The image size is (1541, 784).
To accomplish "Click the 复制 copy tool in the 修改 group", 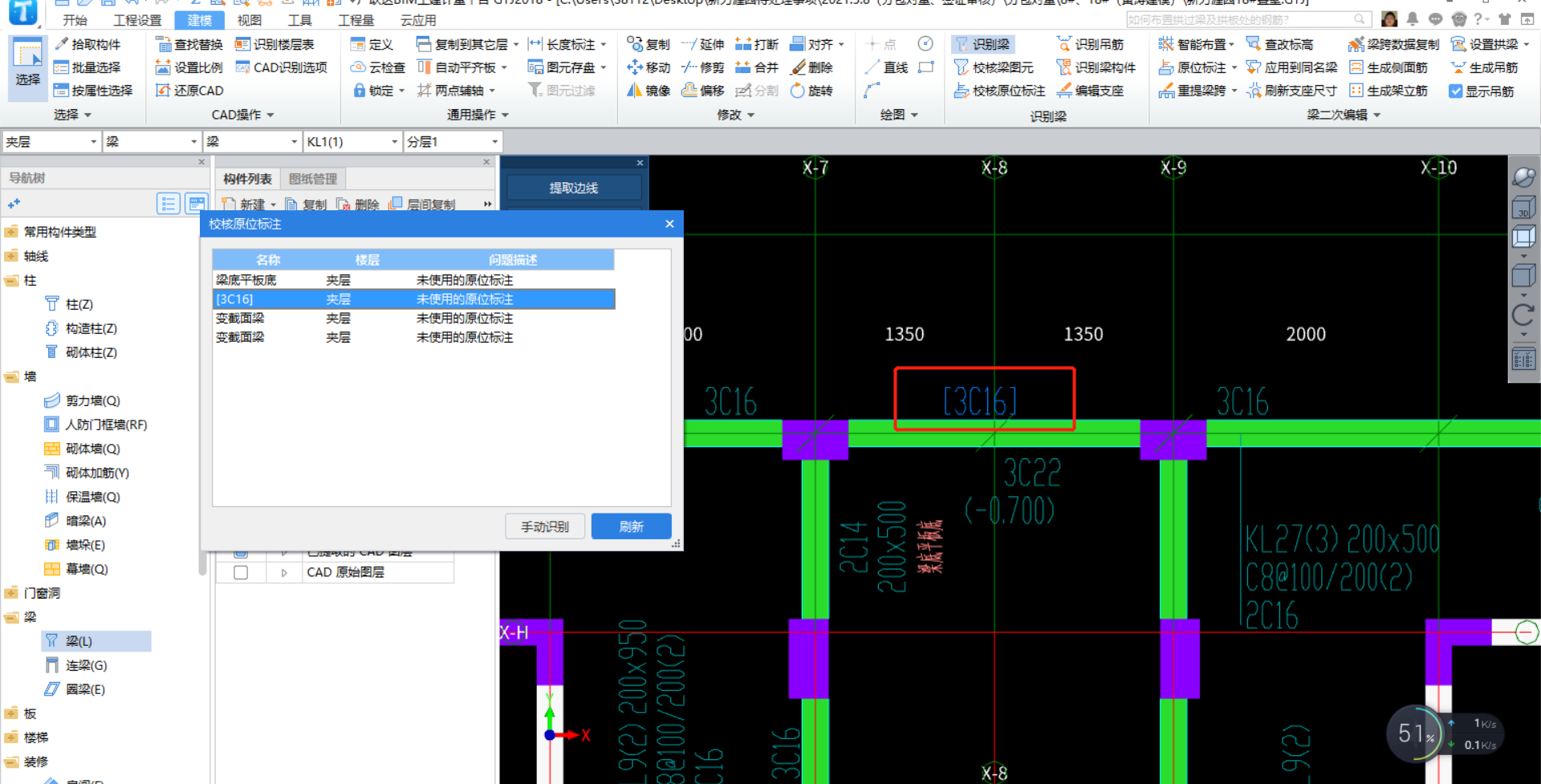I will click(x=648, y=44).
